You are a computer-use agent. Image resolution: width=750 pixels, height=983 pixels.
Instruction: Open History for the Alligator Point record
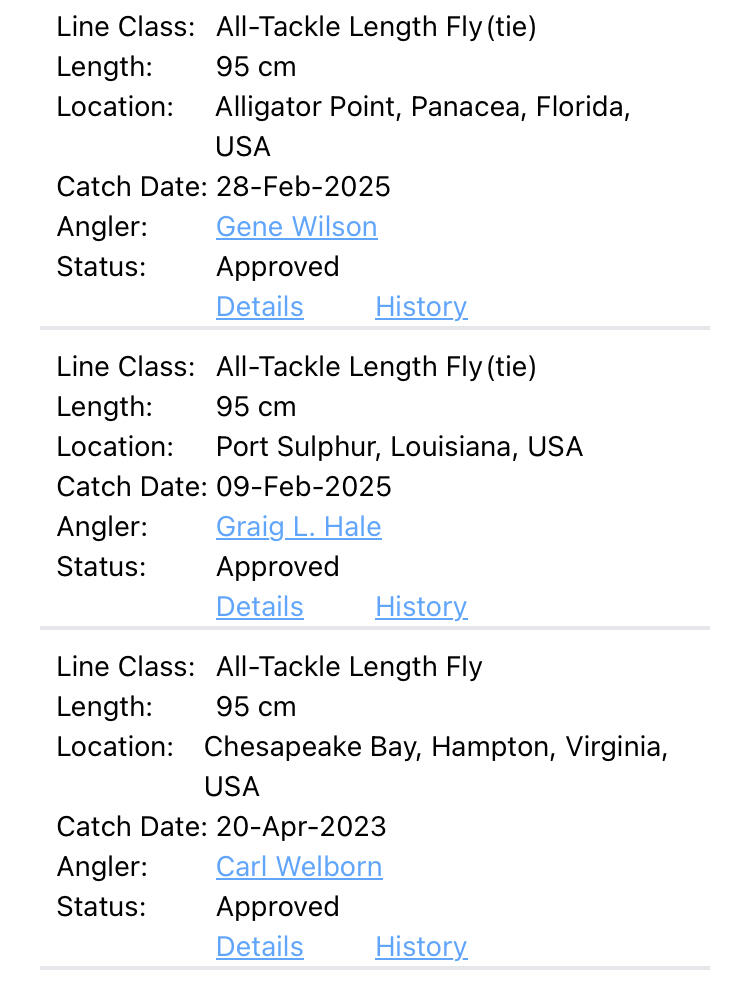421,307
